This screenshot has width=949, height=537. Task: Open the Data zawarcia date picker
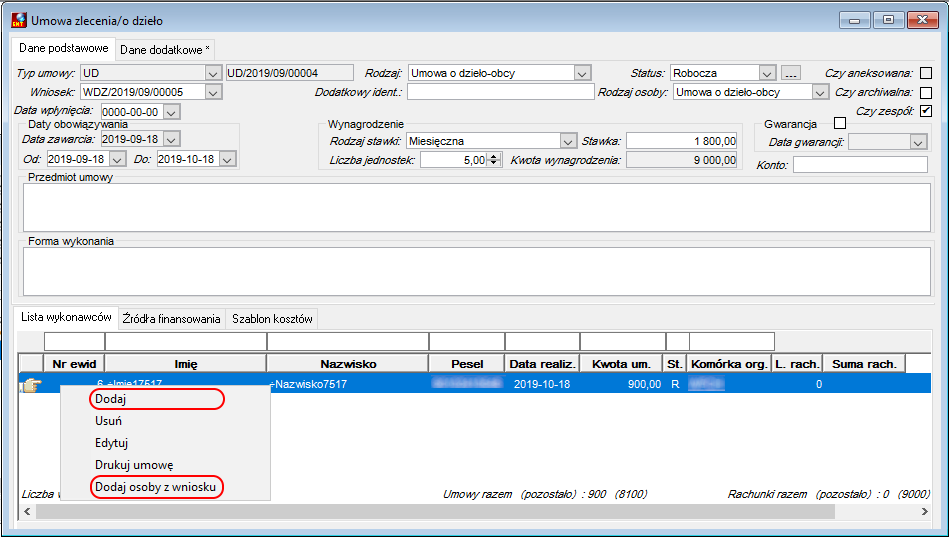point(172,140)
